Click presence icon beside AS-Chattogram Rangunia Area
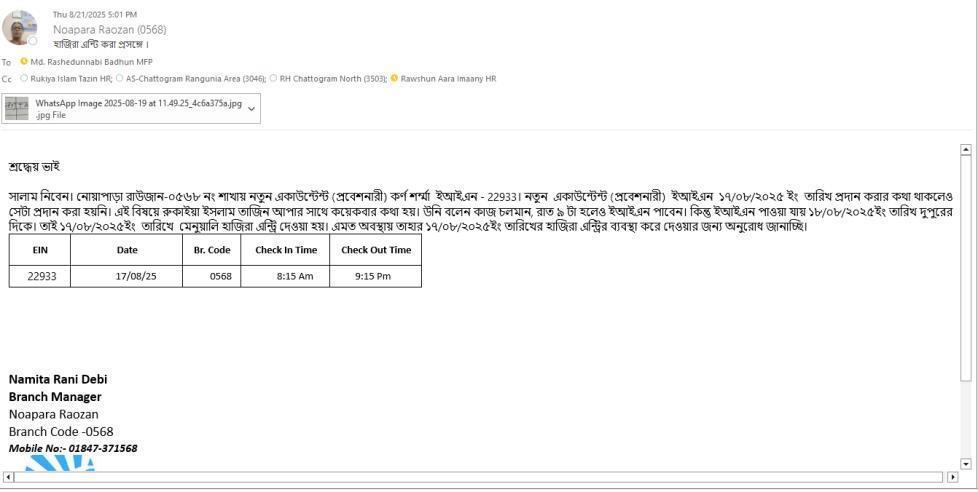Image resolution: width=978 pixels, height=492 pixels. click(120, 78)
